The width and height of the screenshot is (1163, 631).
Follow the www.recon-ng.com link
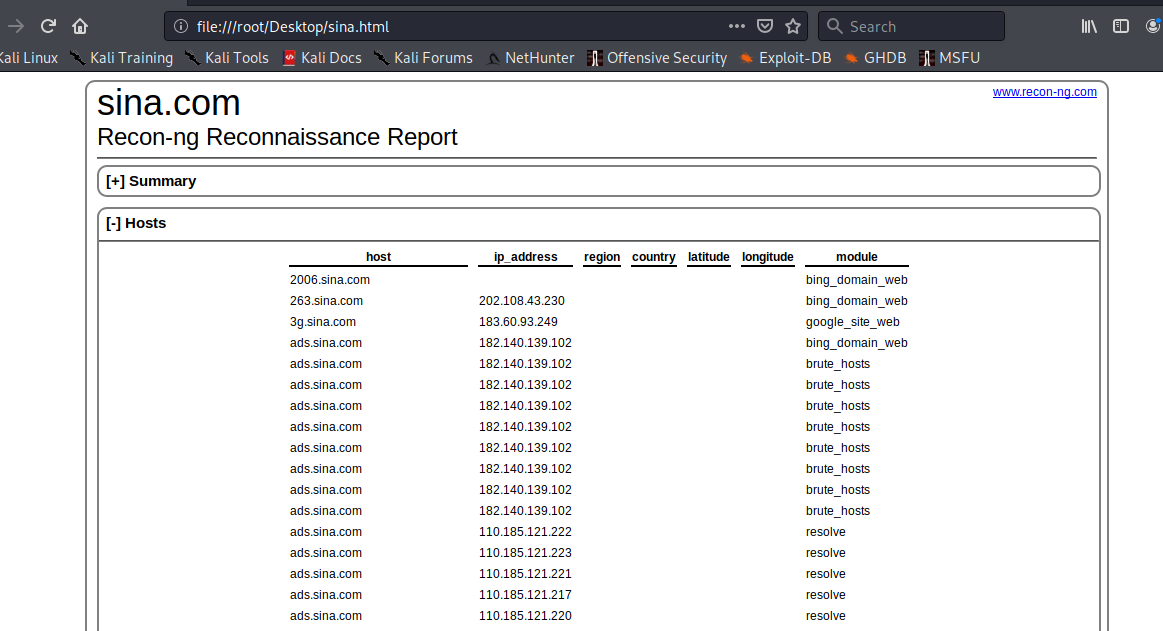pyautogui.click(x=1044, y=92)
